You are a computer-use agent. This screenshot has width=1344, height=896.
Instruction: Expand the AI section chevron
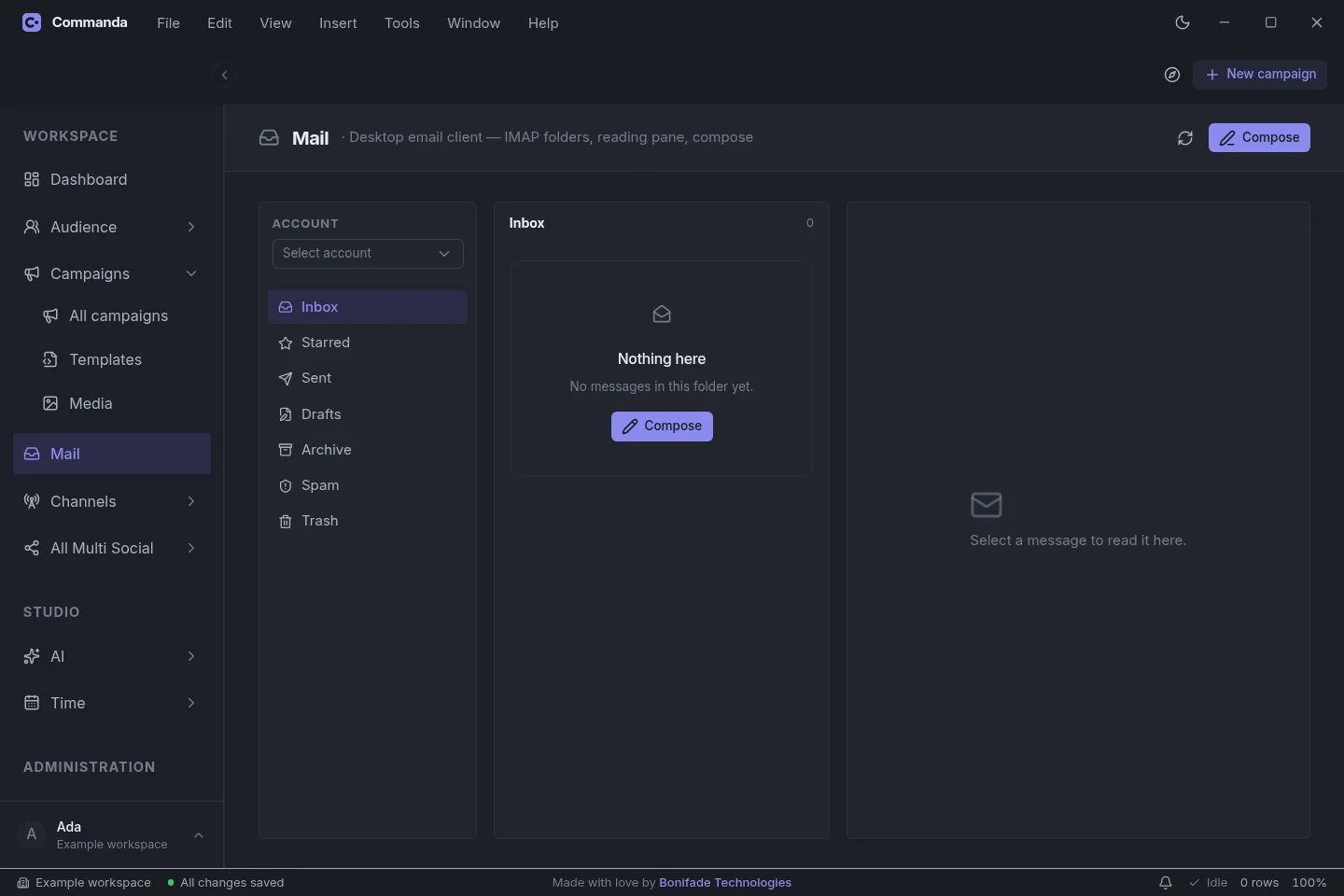191,656
